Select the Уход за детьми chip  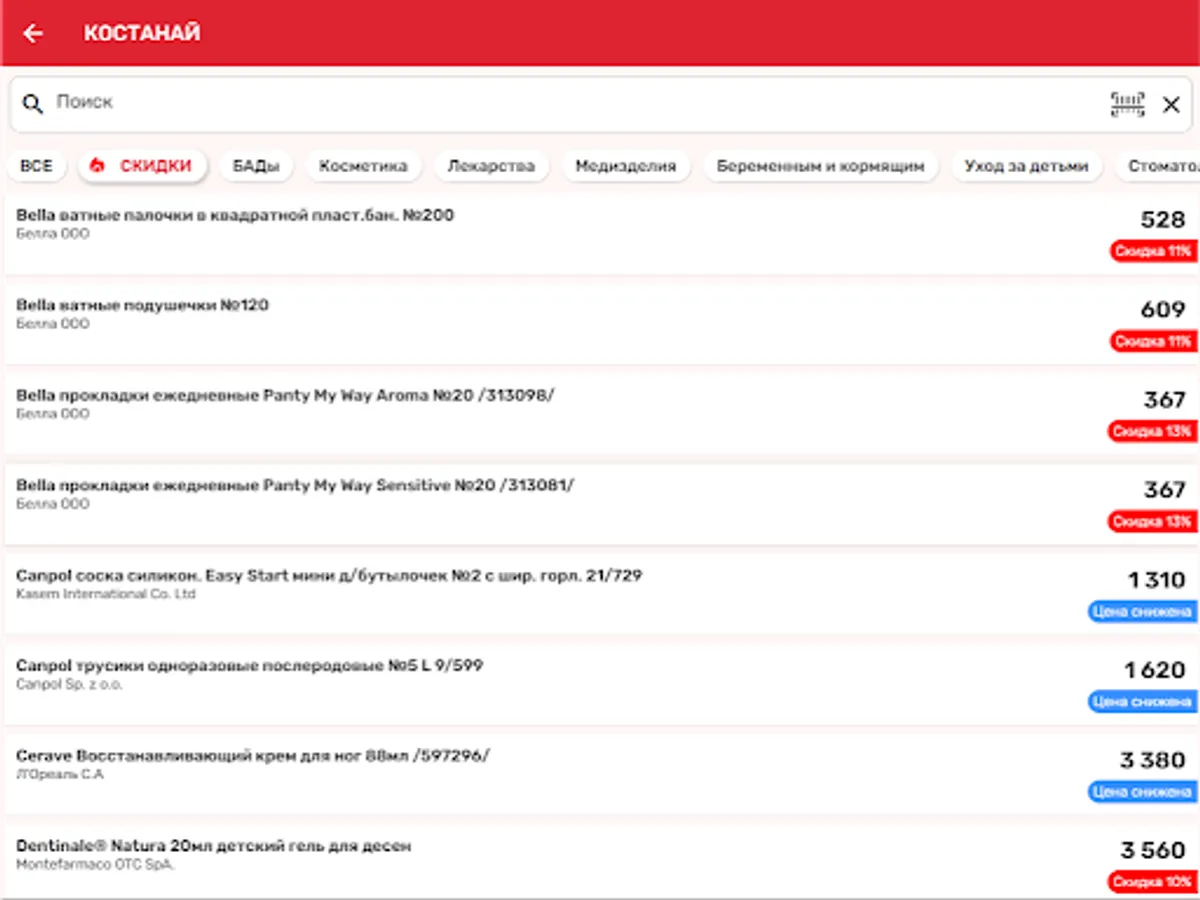1026,166
